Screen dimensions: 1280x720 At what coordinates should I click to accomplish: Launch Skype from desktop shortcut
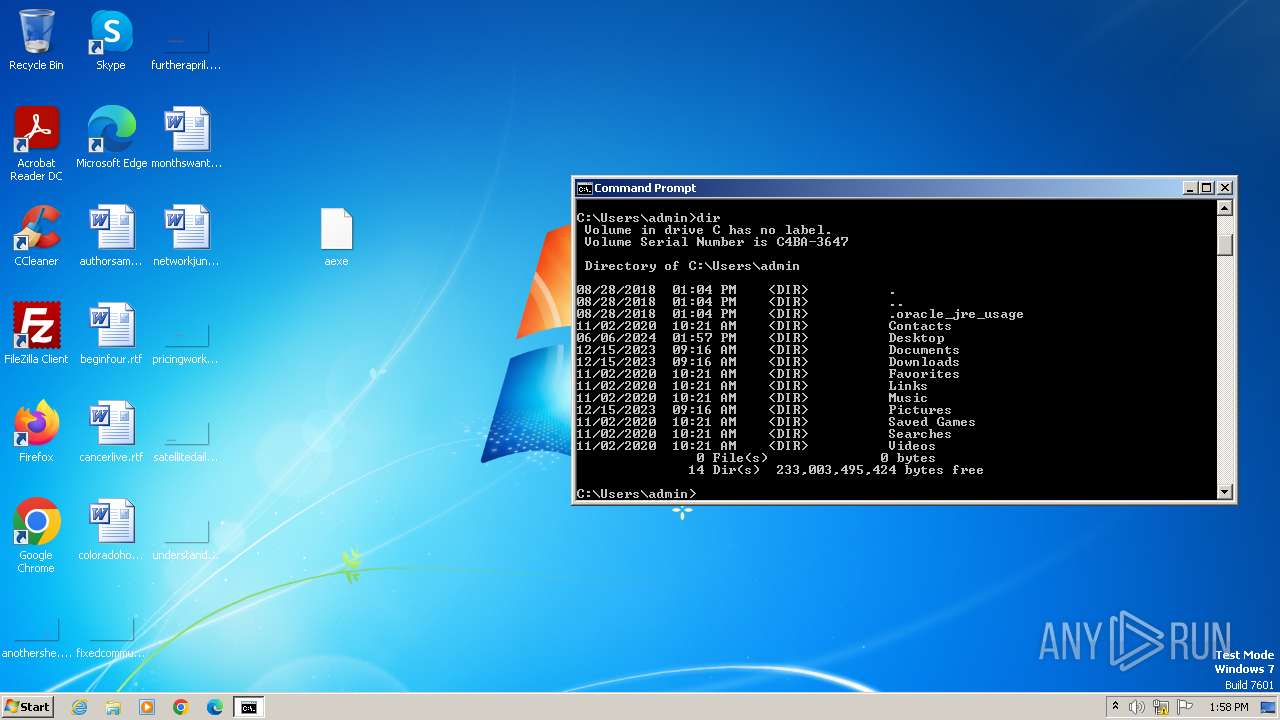point(111,40)
